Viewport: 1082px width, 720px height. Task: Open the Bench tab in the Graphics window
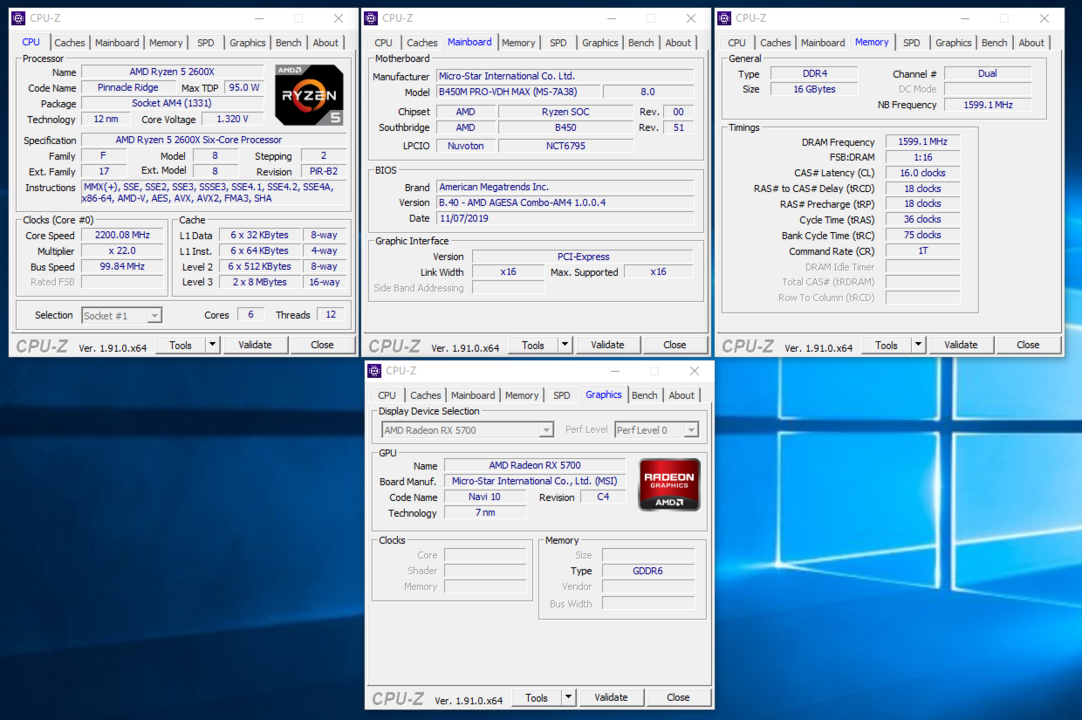645,396
